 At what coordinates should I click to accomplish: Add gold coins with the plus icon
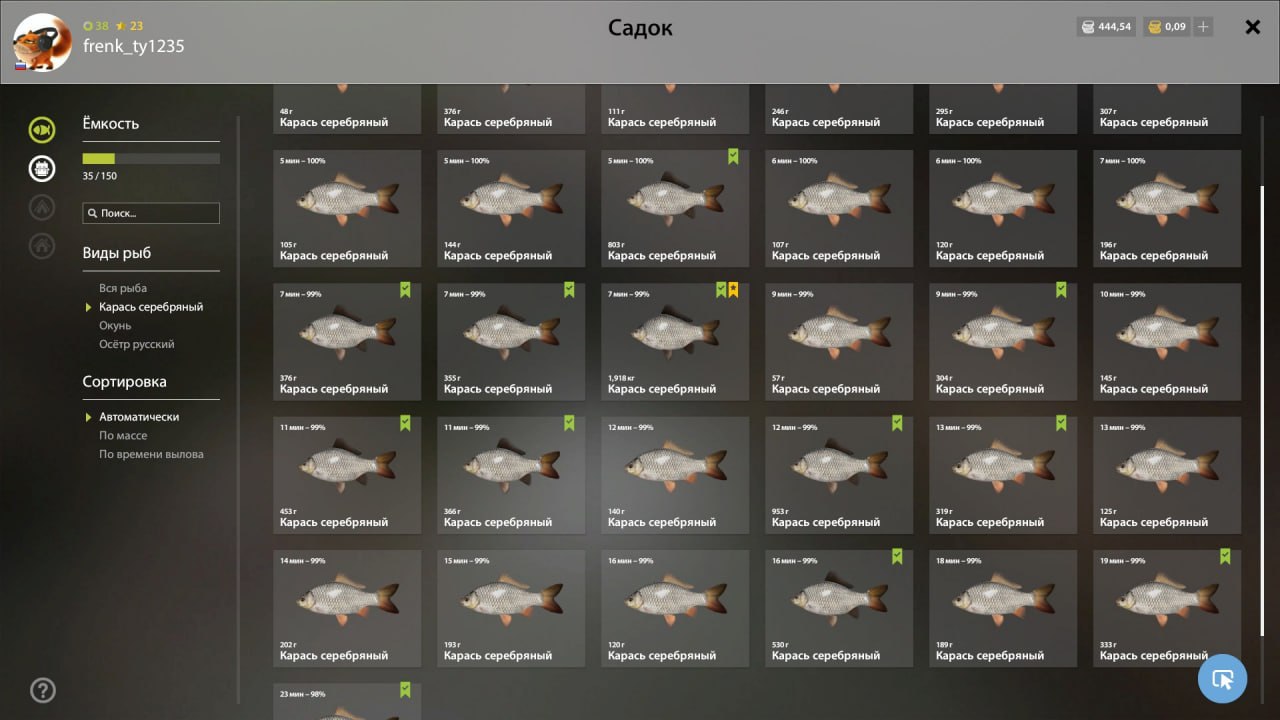click(x=1203, y=27)
